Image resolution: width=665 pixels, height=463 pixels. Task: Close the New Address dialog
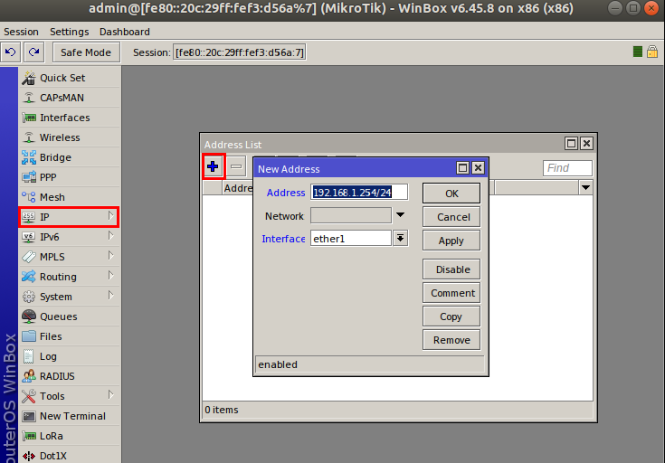[478, 168]
